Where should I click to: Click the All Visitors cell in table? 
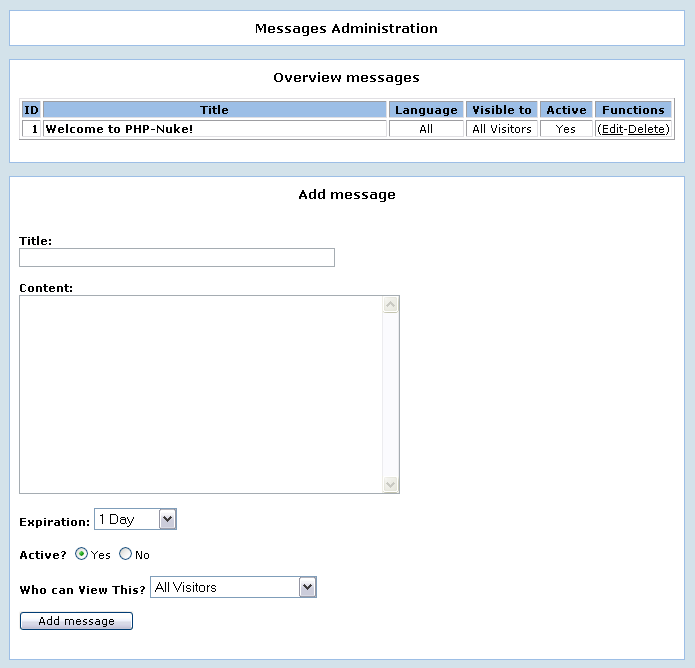(x=502, y=129)
